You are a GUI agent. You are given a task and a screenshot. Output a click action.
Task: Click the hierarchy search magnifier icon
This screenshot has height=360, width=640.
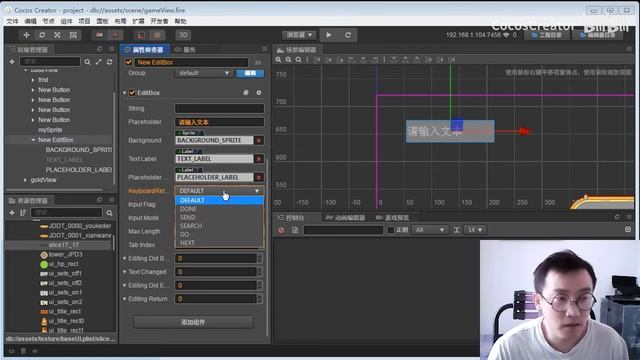[87, 62]
